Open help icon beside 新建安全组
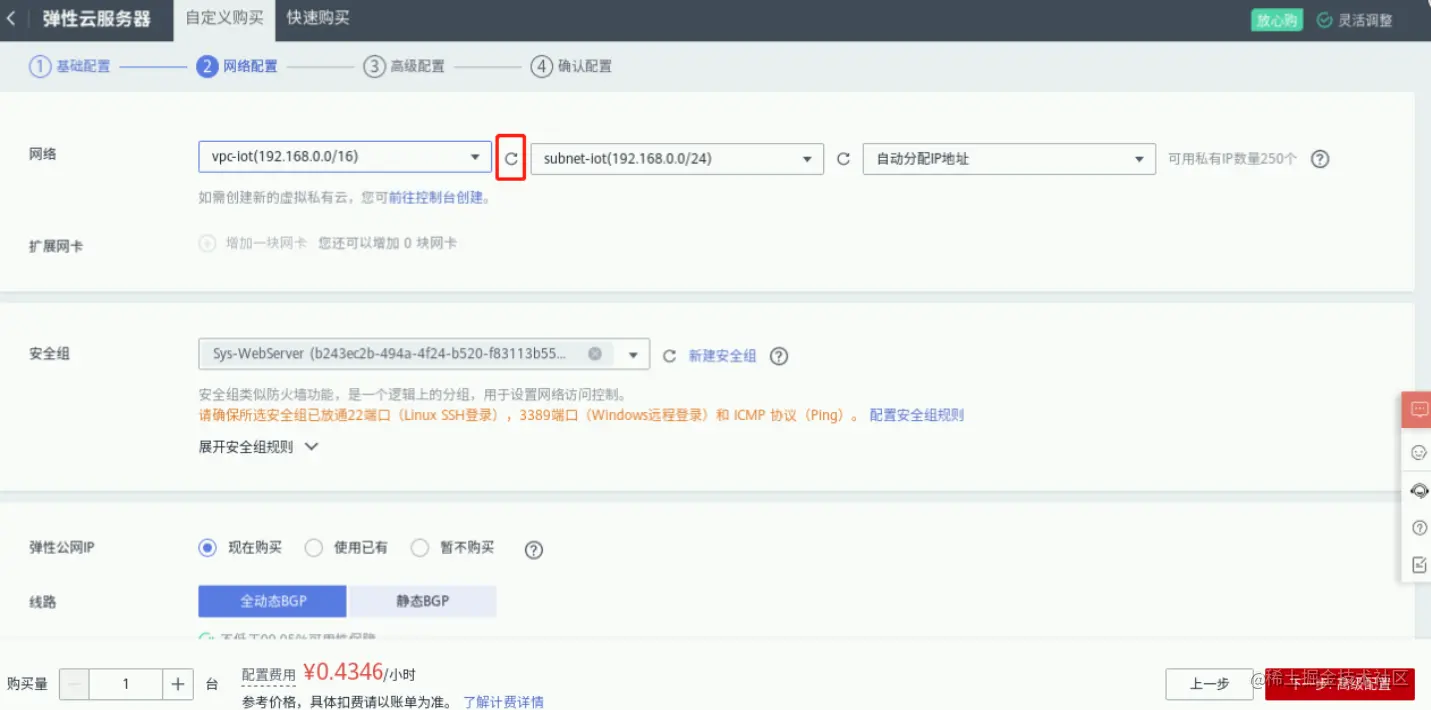This screenshot has width=1431, height=710. tap(779, 355)
